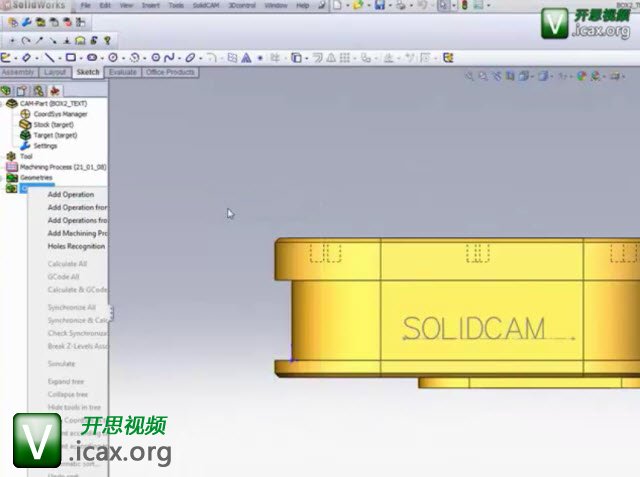
Task: Click the Rebuild traffic light icon
Action: click(464, 5)
